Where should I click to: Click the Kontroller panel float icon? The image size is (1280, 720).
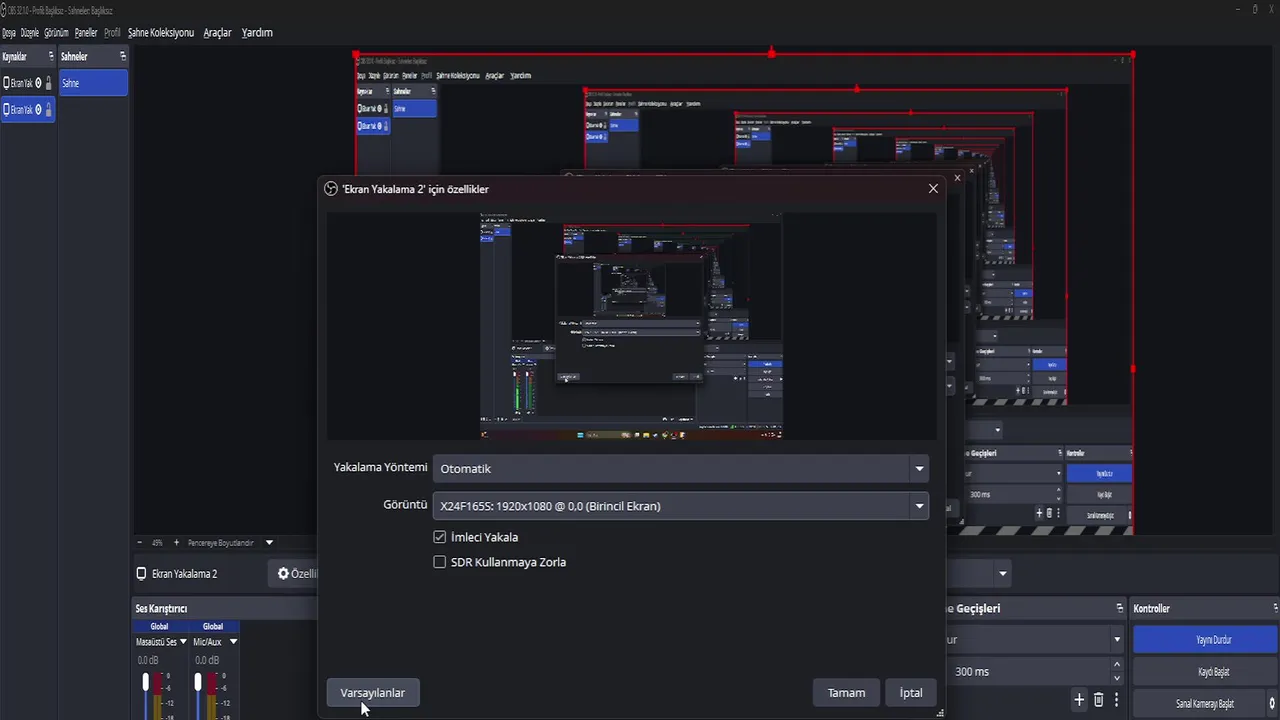(x=1275, y=608)
